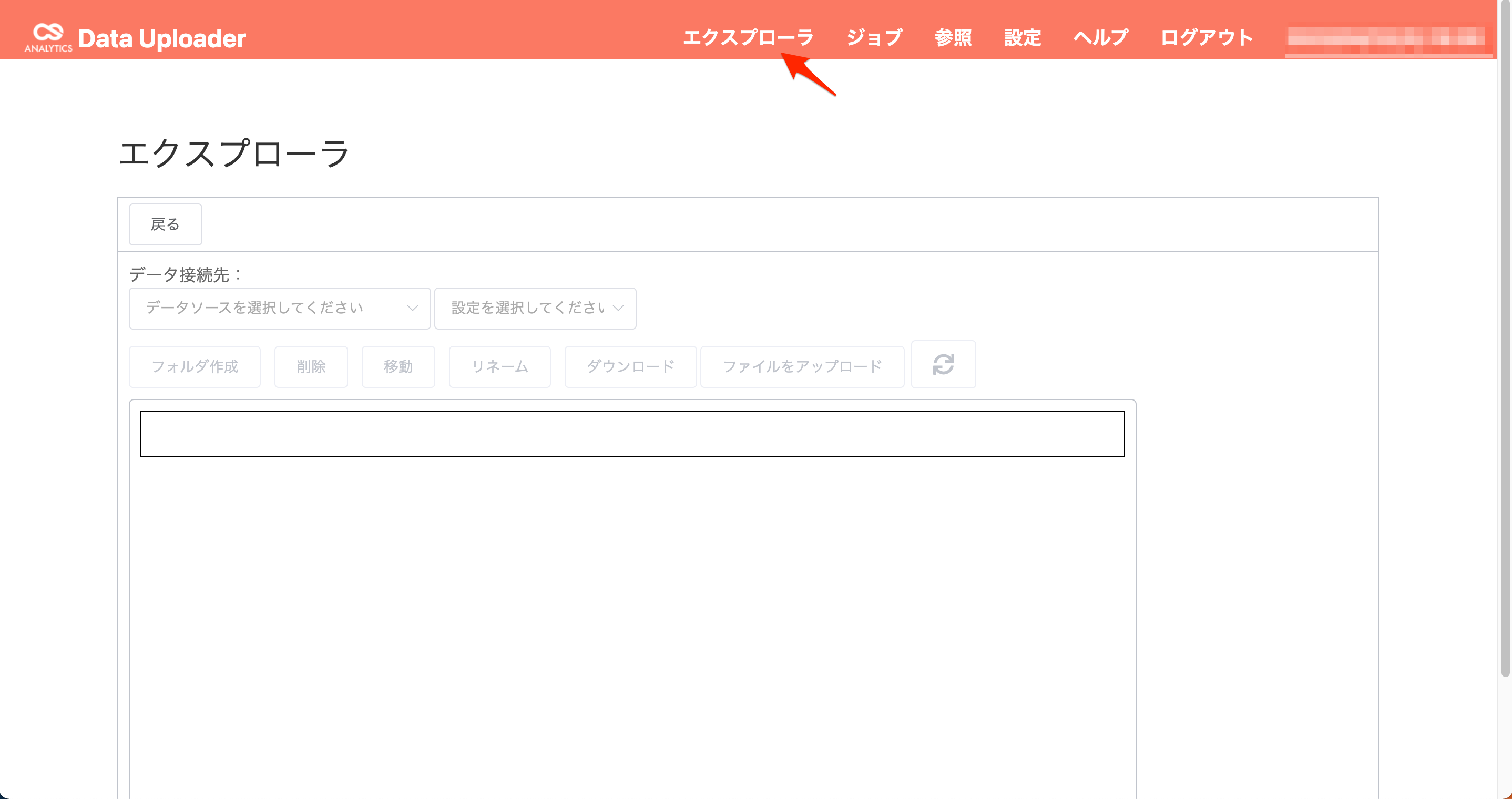Click the empty path input box
Viewport: 1512px width, 799px height.
[x=633, y=434]
